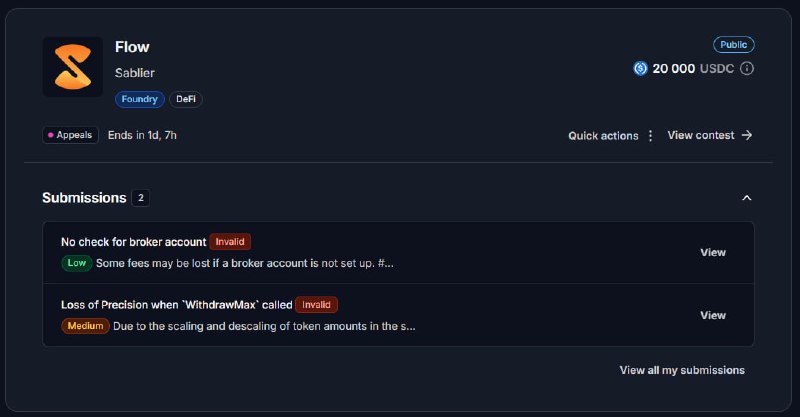View the broker account submission
Image resolution: width=800 pixels, height=417 pixels.
coord(713,253)
